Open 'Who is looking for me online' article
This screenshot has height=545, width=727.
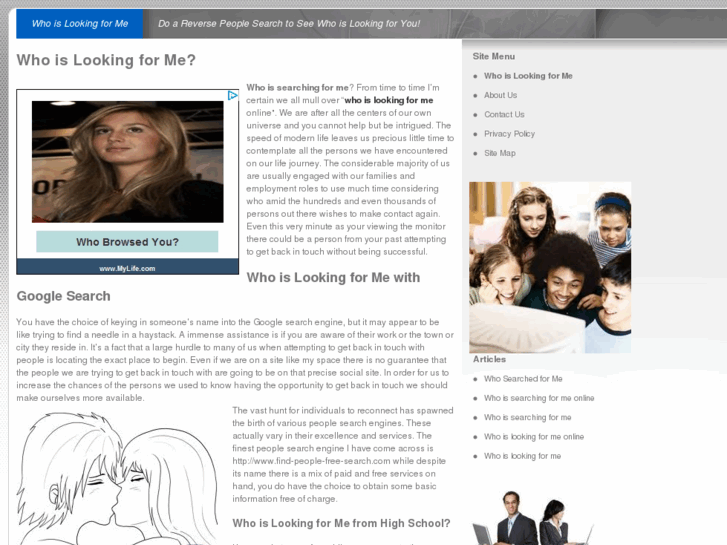click(534, 437)
